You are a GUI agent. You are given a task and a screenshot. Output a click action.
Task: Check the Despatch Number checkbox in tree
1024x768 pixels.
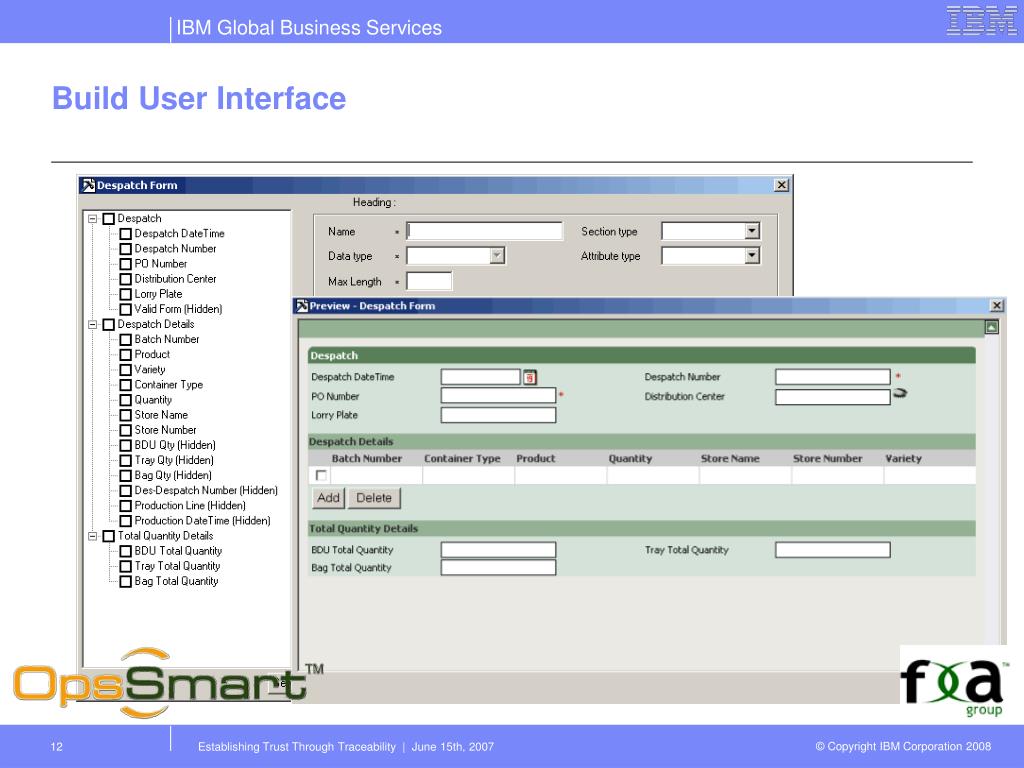click(x=126, y=249)
